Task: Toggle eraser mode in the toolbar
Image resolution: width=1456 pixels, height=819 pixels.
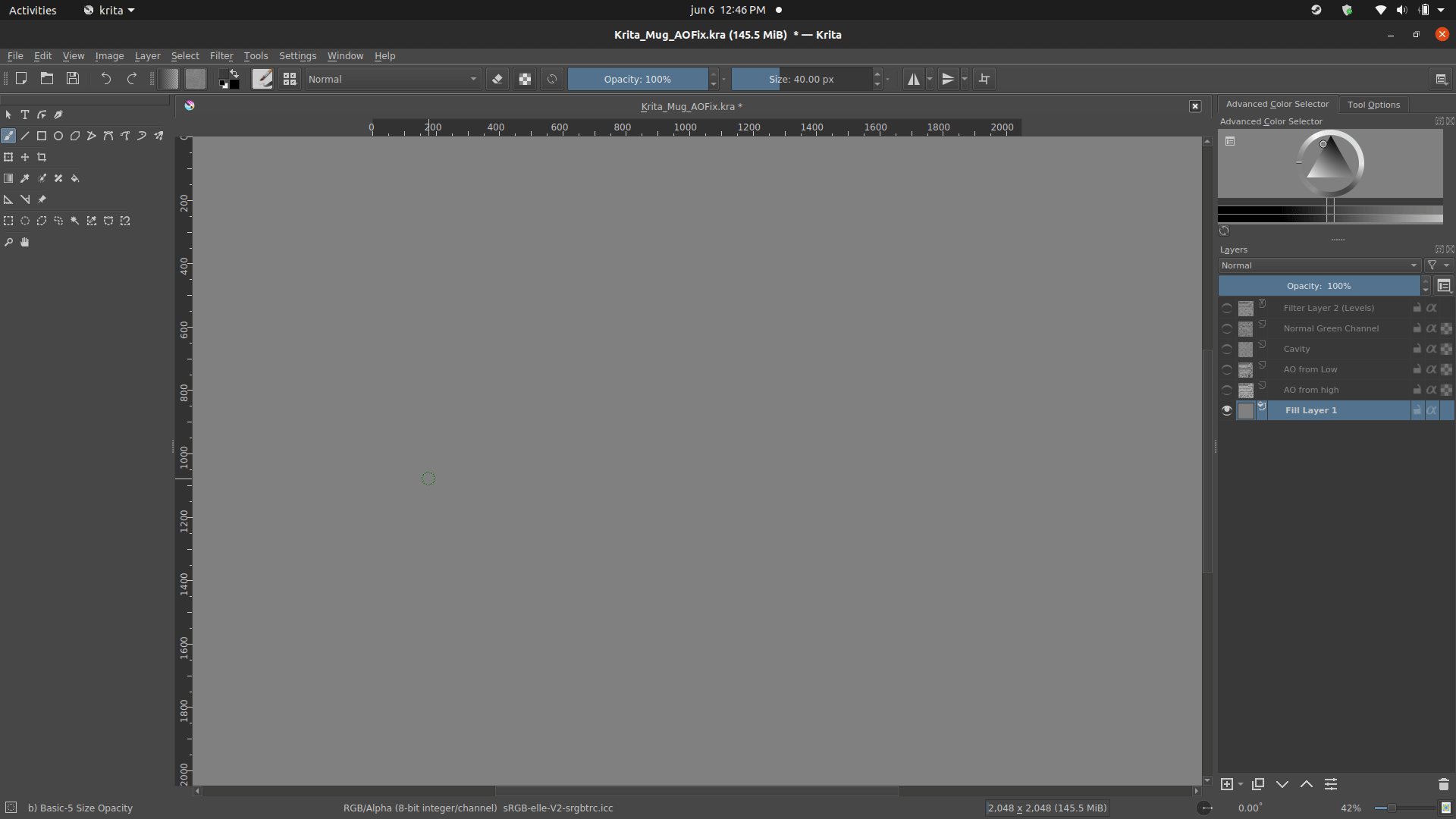Action: pos(497,79)
